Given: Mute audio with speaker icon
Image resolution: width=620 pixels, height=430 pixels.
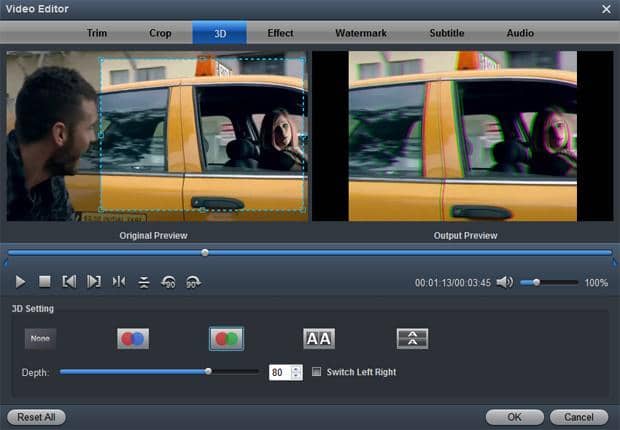Looking at the screenshot, I should (505, 282).
